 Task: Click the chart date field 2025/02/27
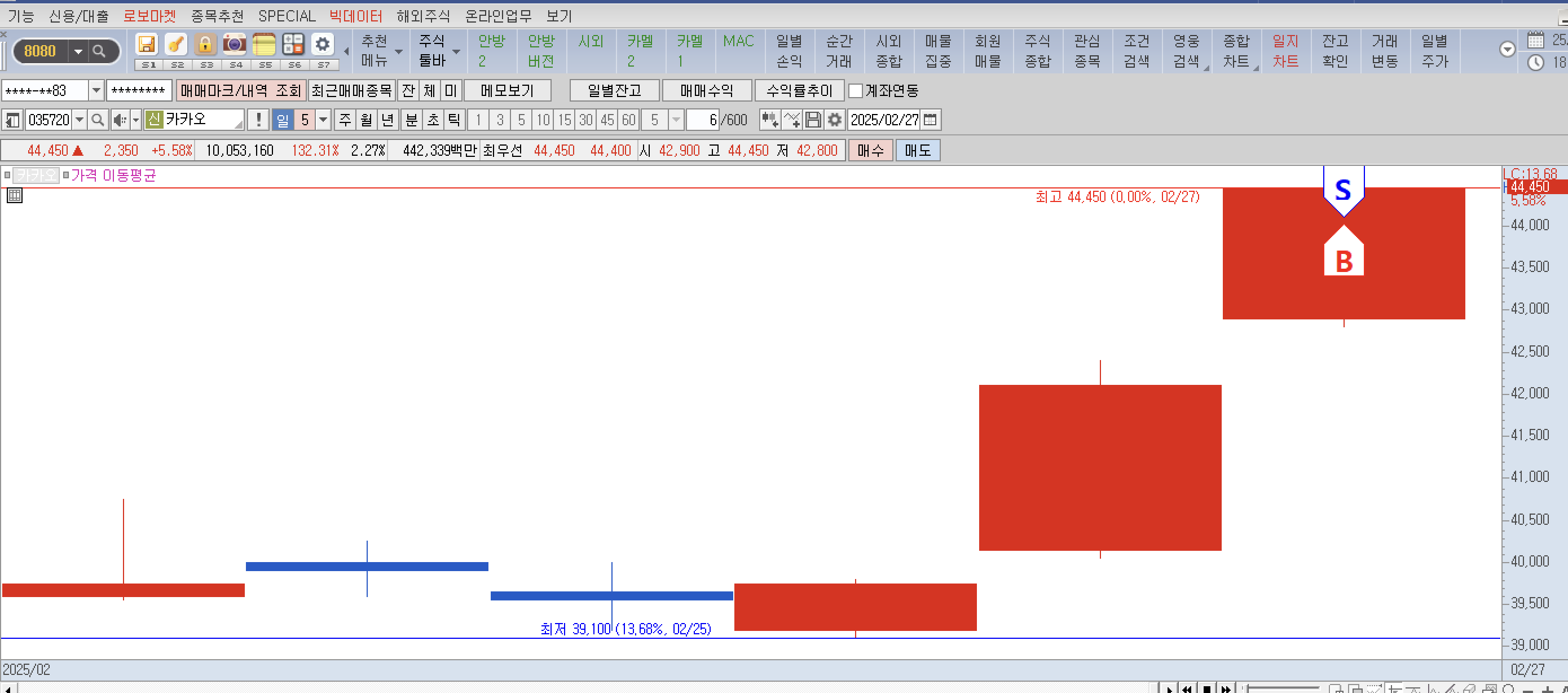point(884,120)
